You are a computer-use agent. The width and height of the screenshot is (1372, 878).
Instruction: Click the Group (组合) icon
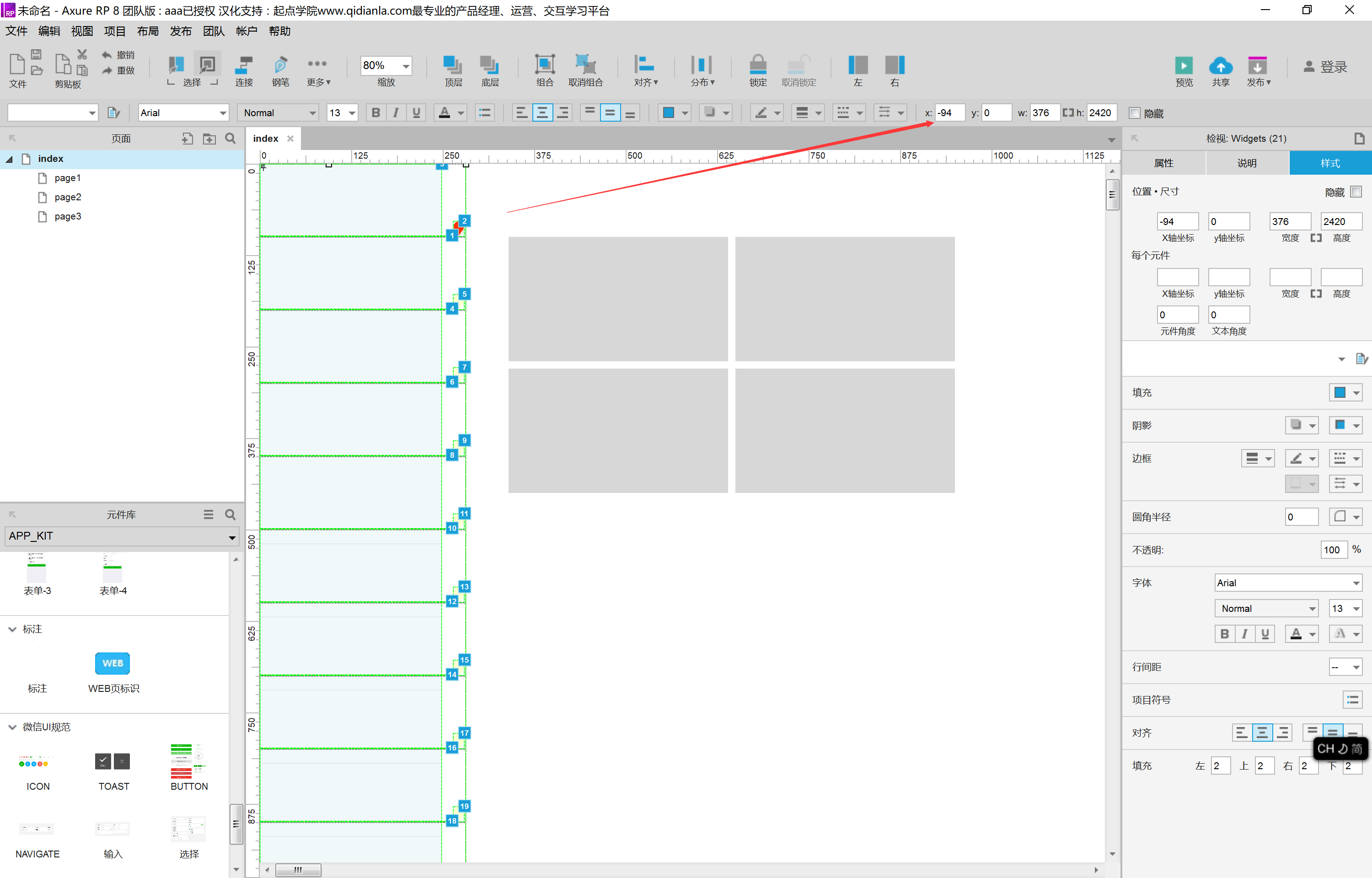544,65
